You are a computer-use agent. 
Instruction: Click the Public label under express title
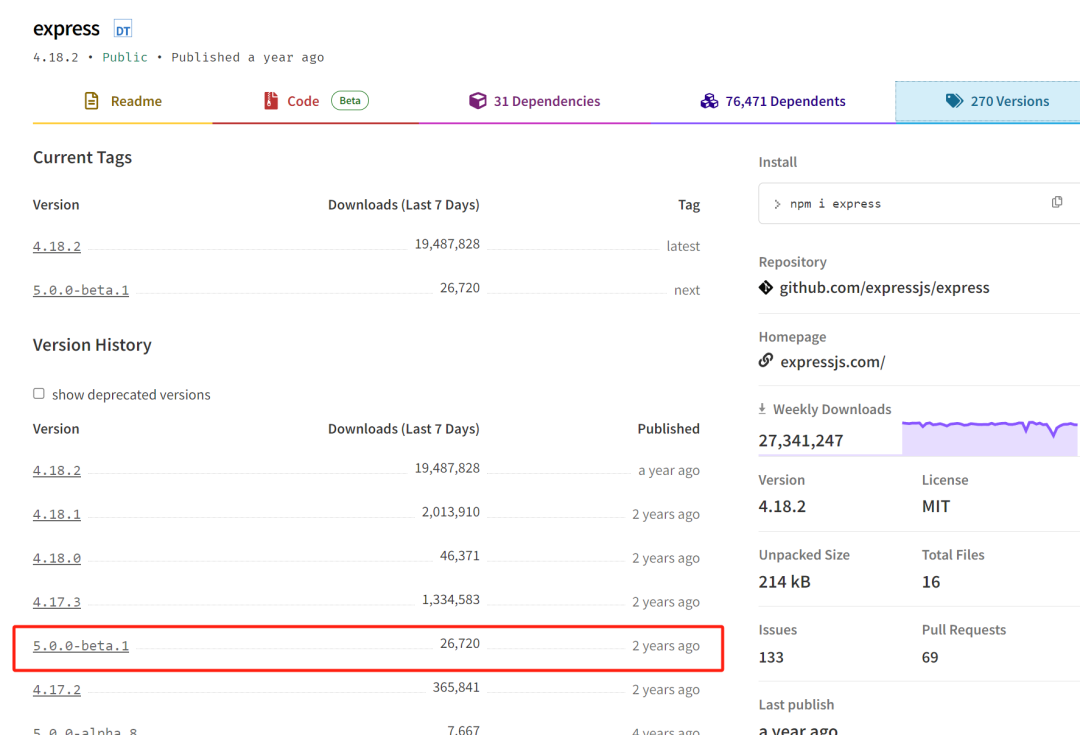point(125,57)
